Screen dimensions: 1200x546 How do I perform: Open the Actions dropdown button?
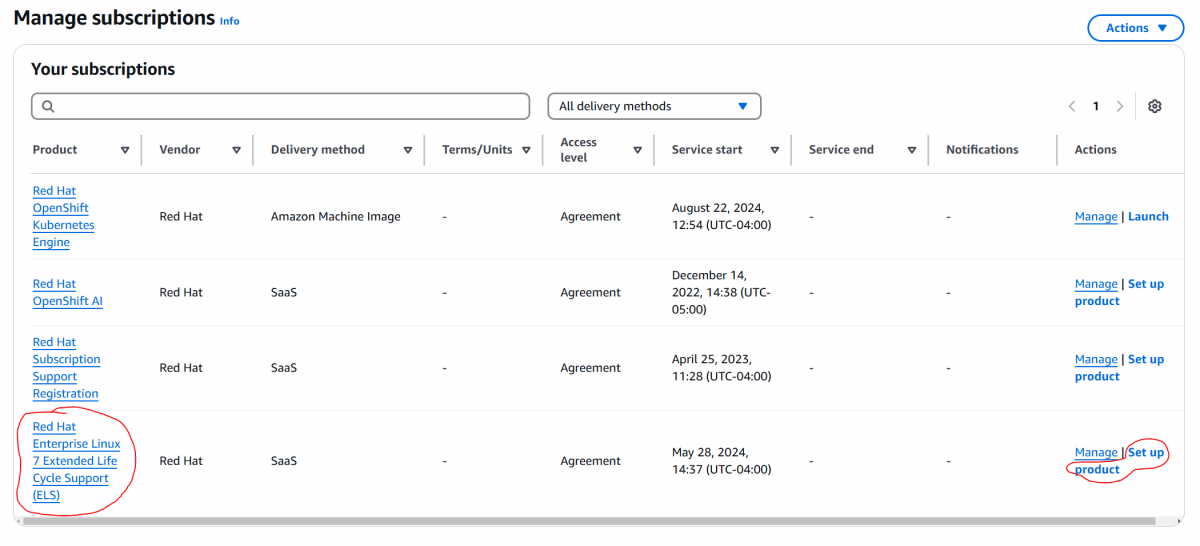point(1135,28)
